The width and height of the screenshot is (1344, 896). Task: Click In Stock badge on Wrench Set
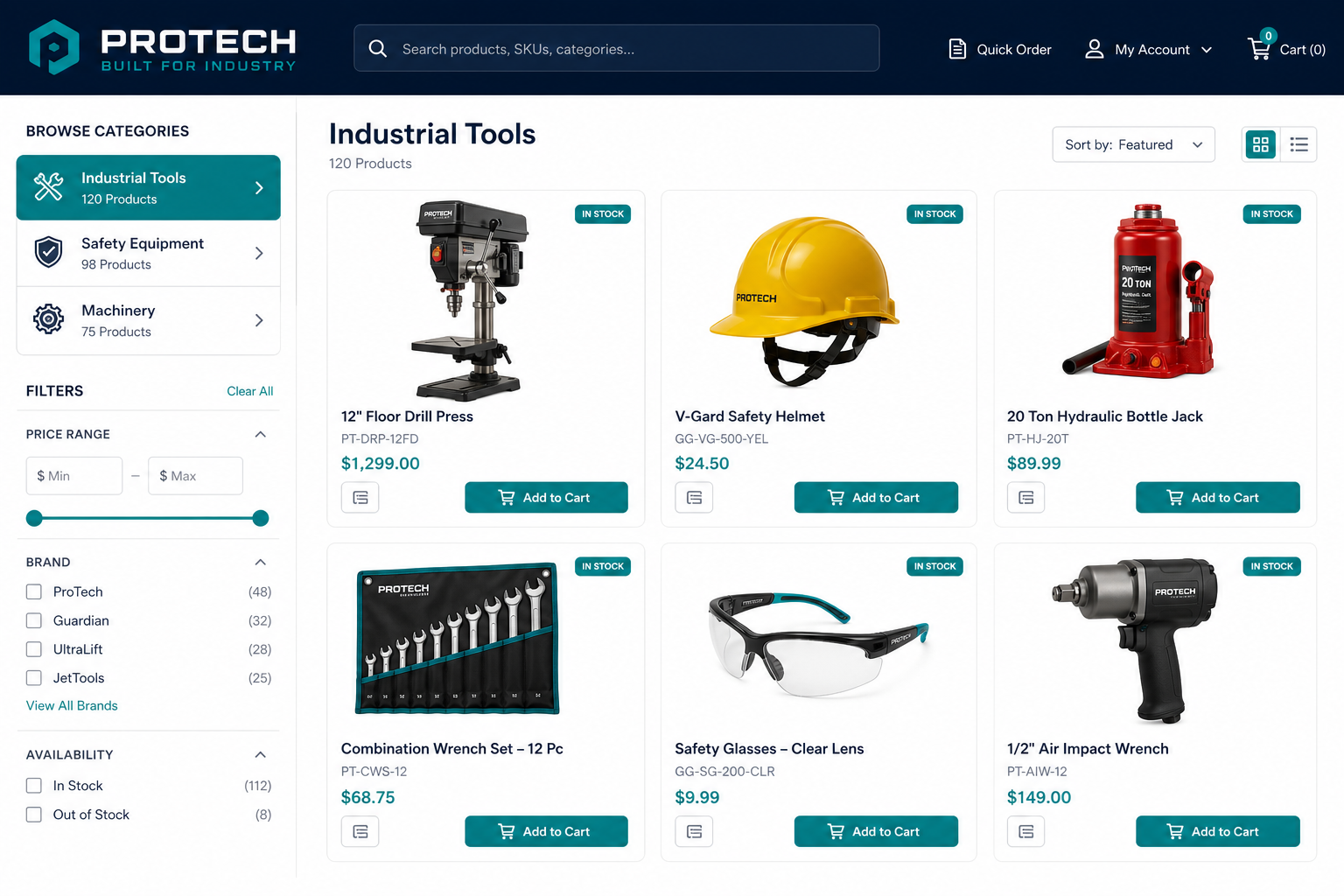603,567
